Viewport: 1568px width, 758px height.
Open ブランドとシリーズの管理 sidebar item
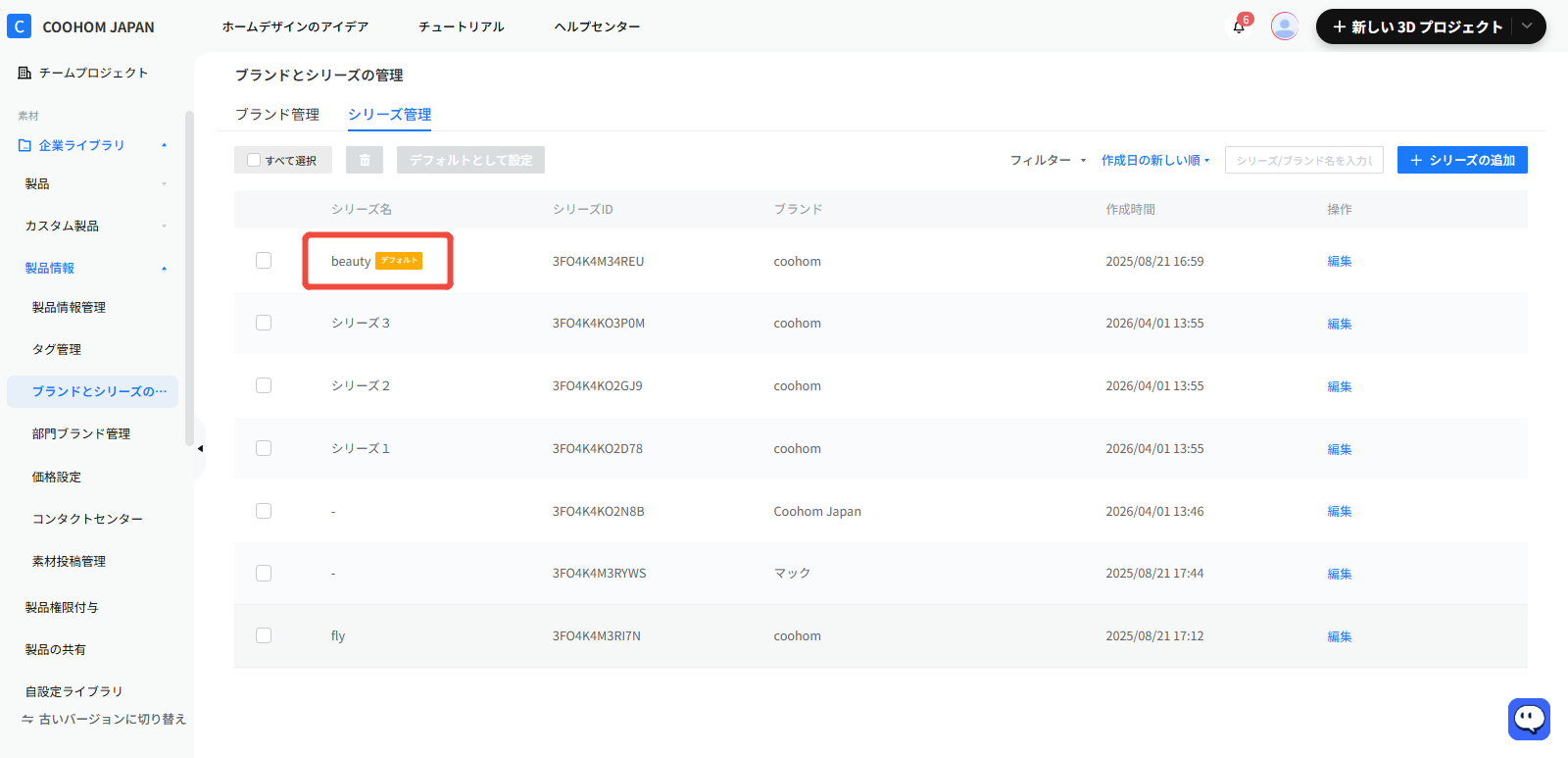[93, 391]
